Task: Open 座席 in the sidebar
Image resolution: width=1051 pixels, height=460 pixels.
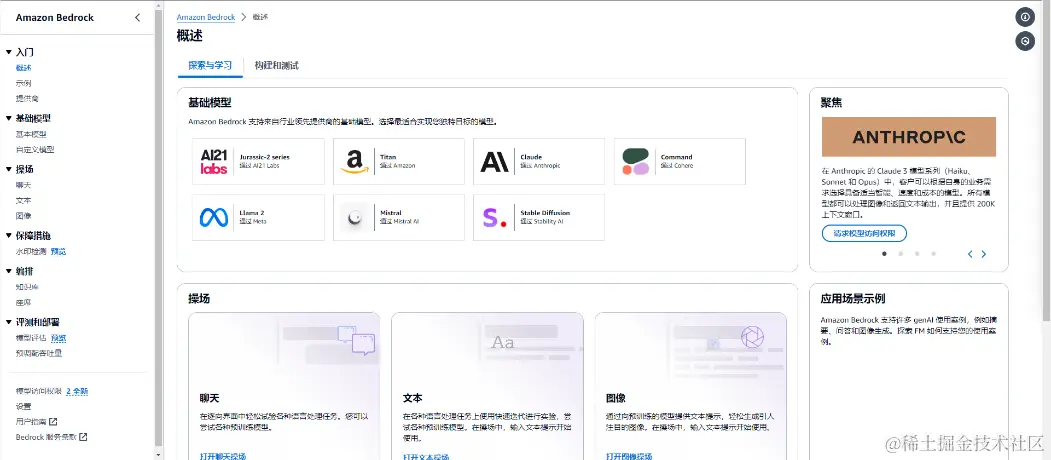Action: tap(23, 302)
